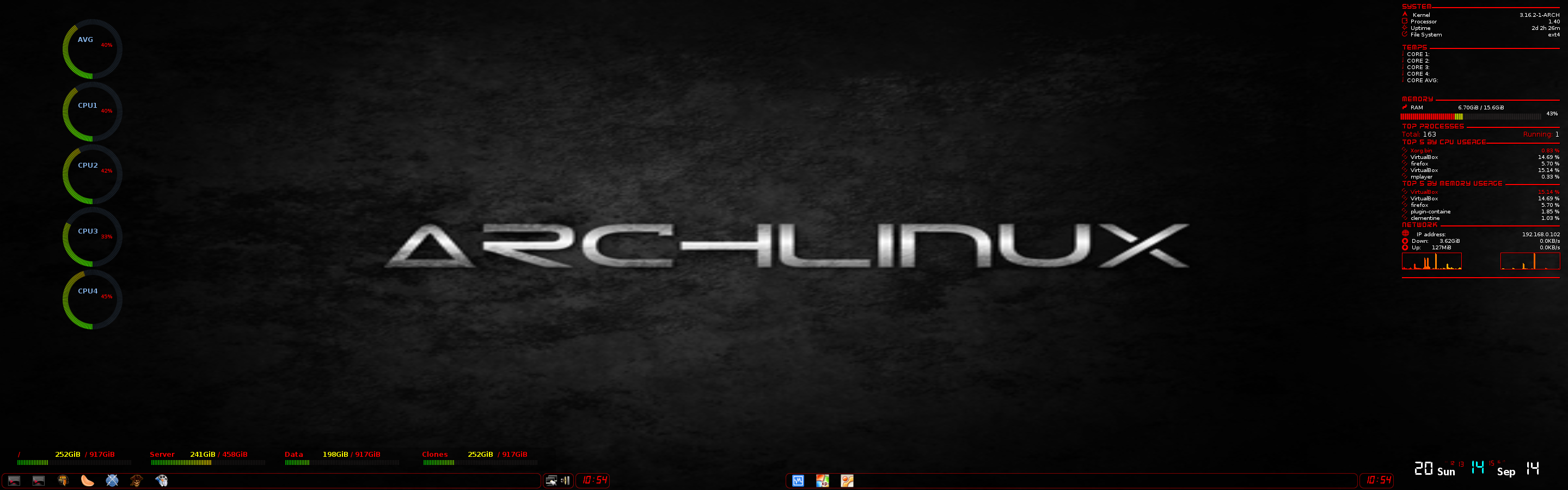Screen dimensions: 1568x490
Task: Click the process icon beside mplayer
Action: (1405, 176)
